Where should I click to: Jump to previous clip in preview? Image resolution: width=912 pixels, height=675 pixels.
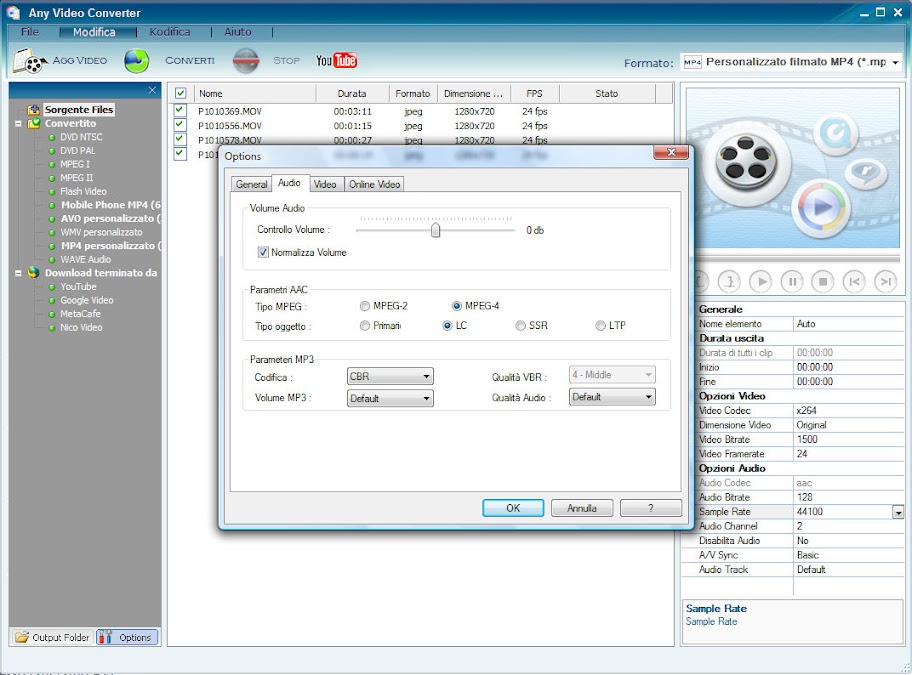(x=854, y=281)
